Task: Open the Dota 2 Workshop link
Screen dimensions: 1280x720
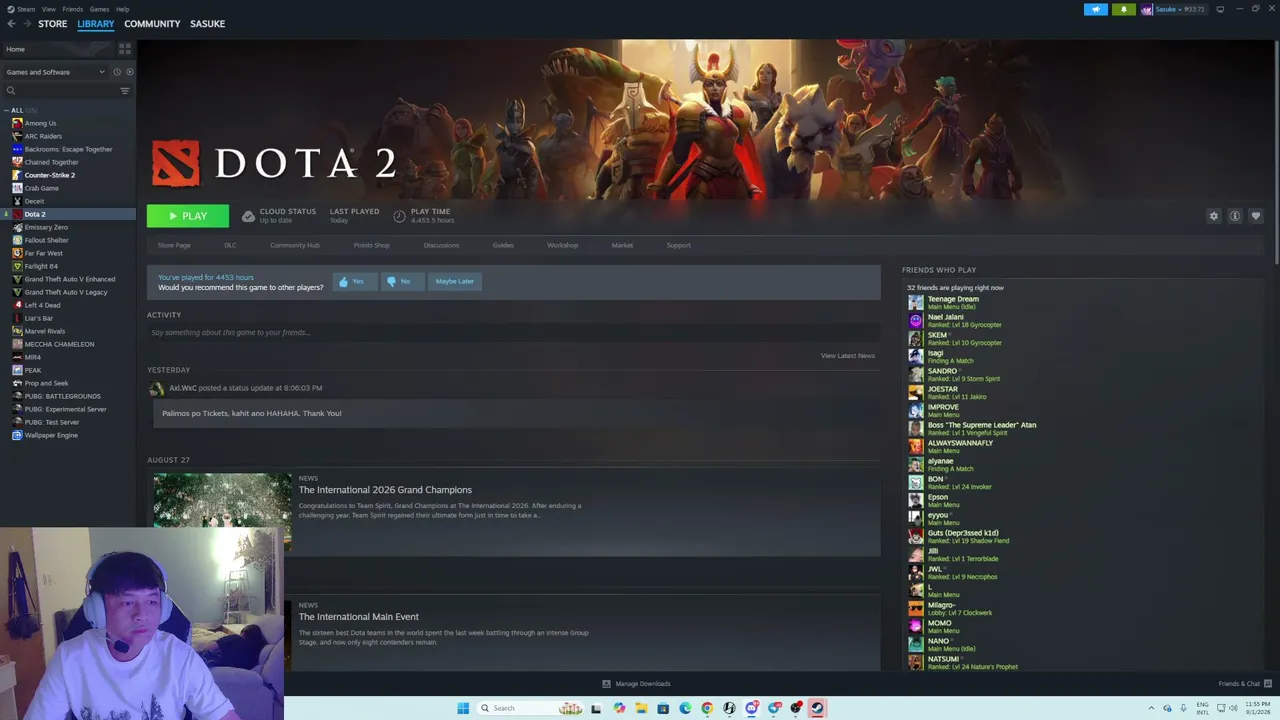Action: pos(562,245)
